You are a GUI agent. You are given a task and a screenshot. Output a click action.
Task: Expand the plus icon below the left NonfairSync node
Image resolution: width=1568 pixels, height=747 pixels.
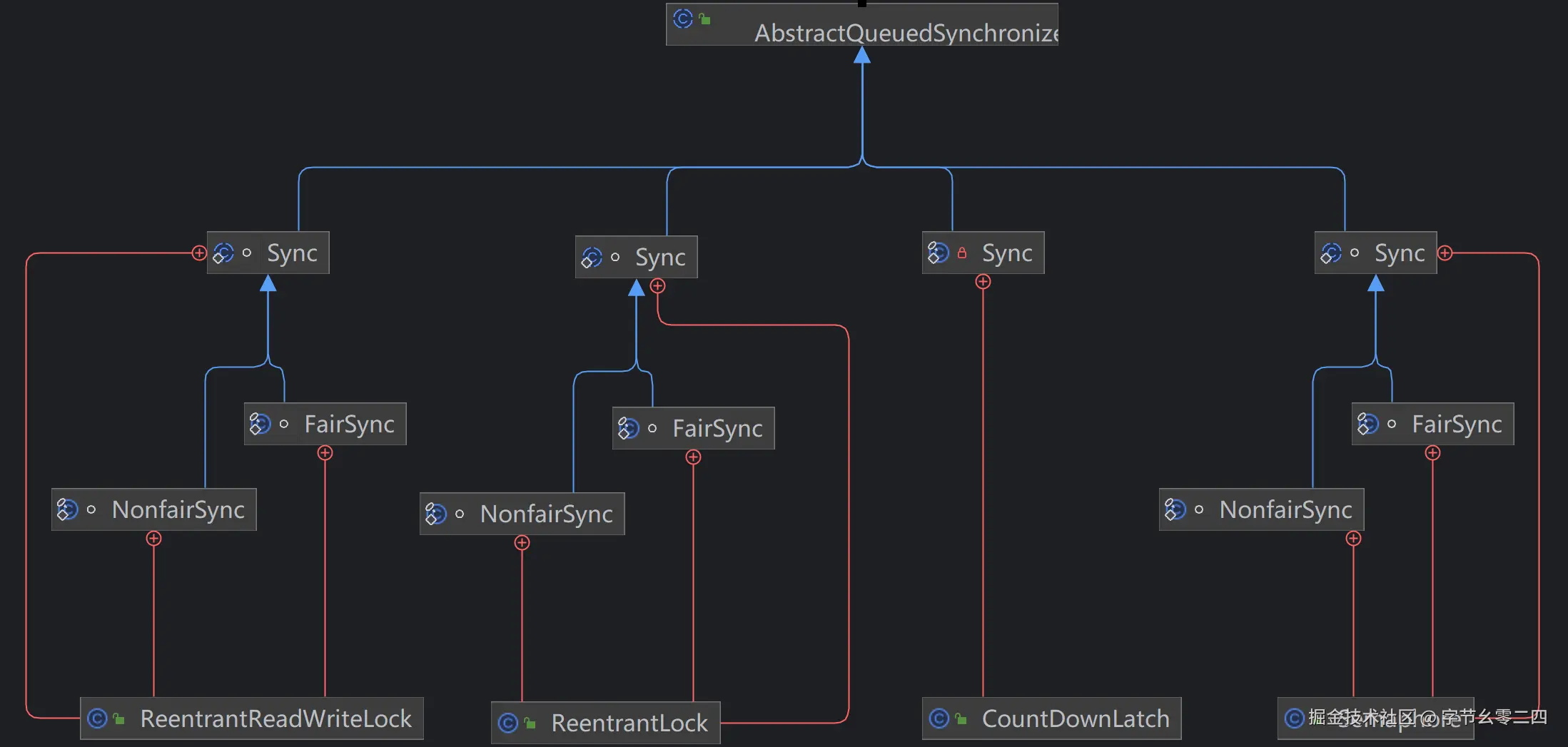click(x=153, y=539)
